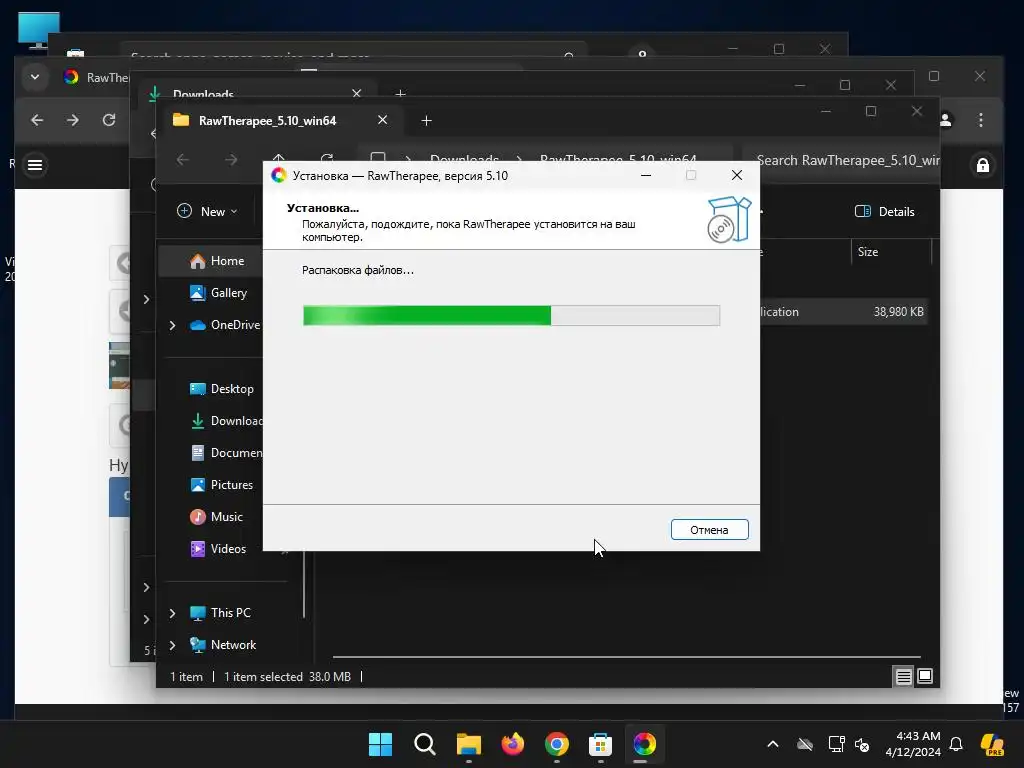
Task: Close the Downloads tab in the back Explorer window
Action: coord(357,93)
